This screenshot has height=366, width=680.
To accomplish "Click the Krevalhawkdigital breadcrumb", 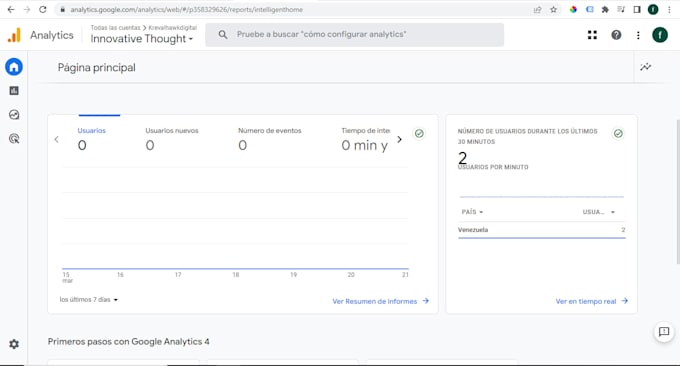I will pyautogui.click(x=173, y=28).
